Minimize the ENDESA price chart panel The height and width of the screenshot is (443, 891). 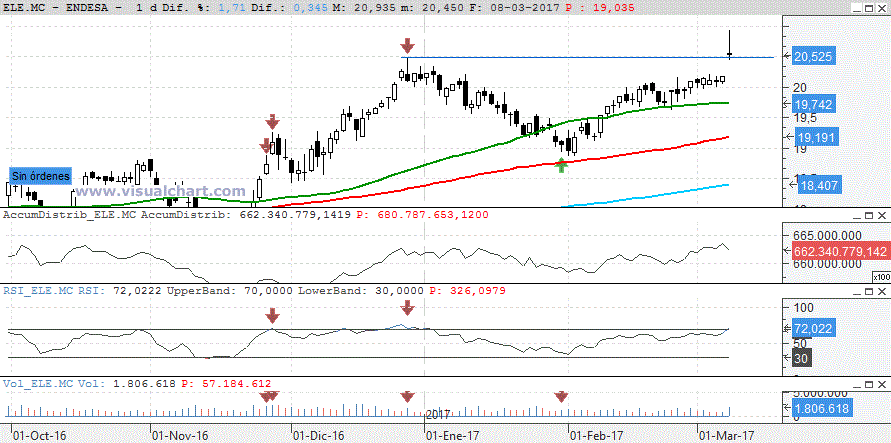(x=856, y=9)
